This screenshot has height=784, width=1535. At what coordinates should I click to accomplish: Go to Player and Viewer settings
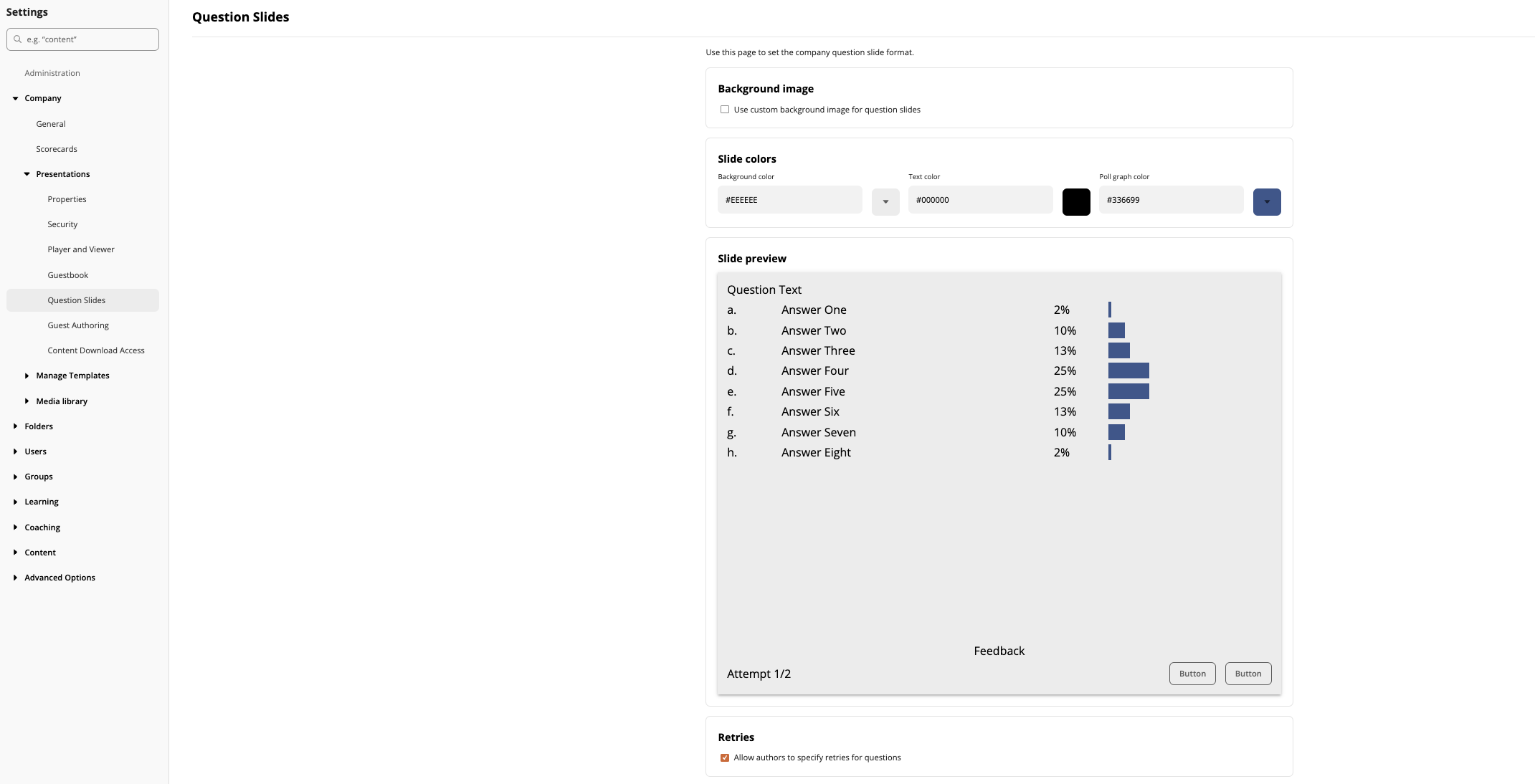point(81,249)
